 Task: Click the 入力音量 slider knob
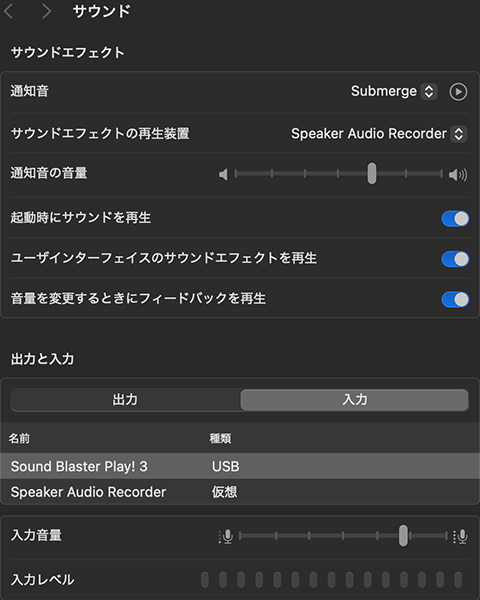pos(403,536)
